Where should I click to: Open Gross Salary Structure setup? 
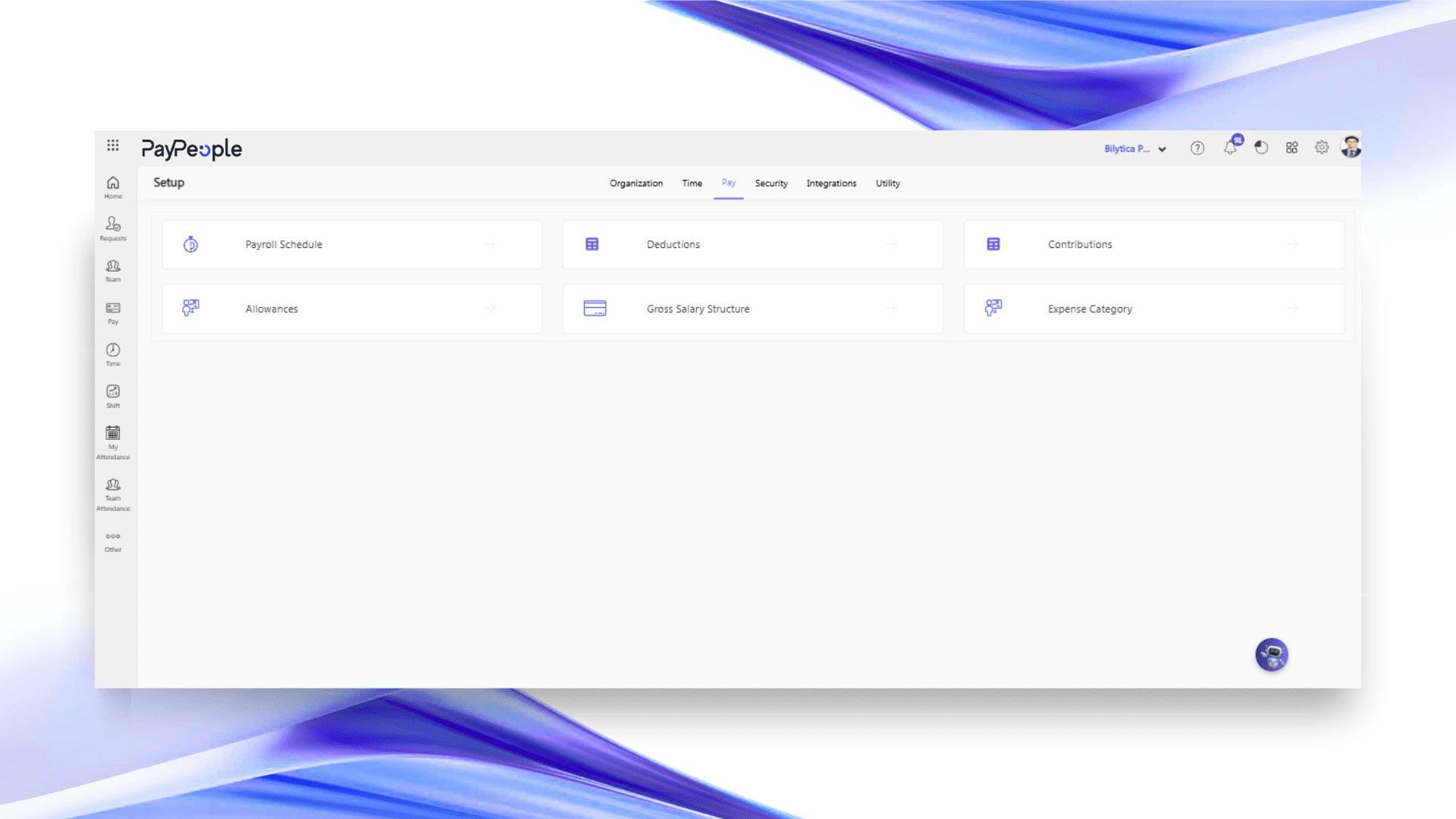[x=752, y=309]
